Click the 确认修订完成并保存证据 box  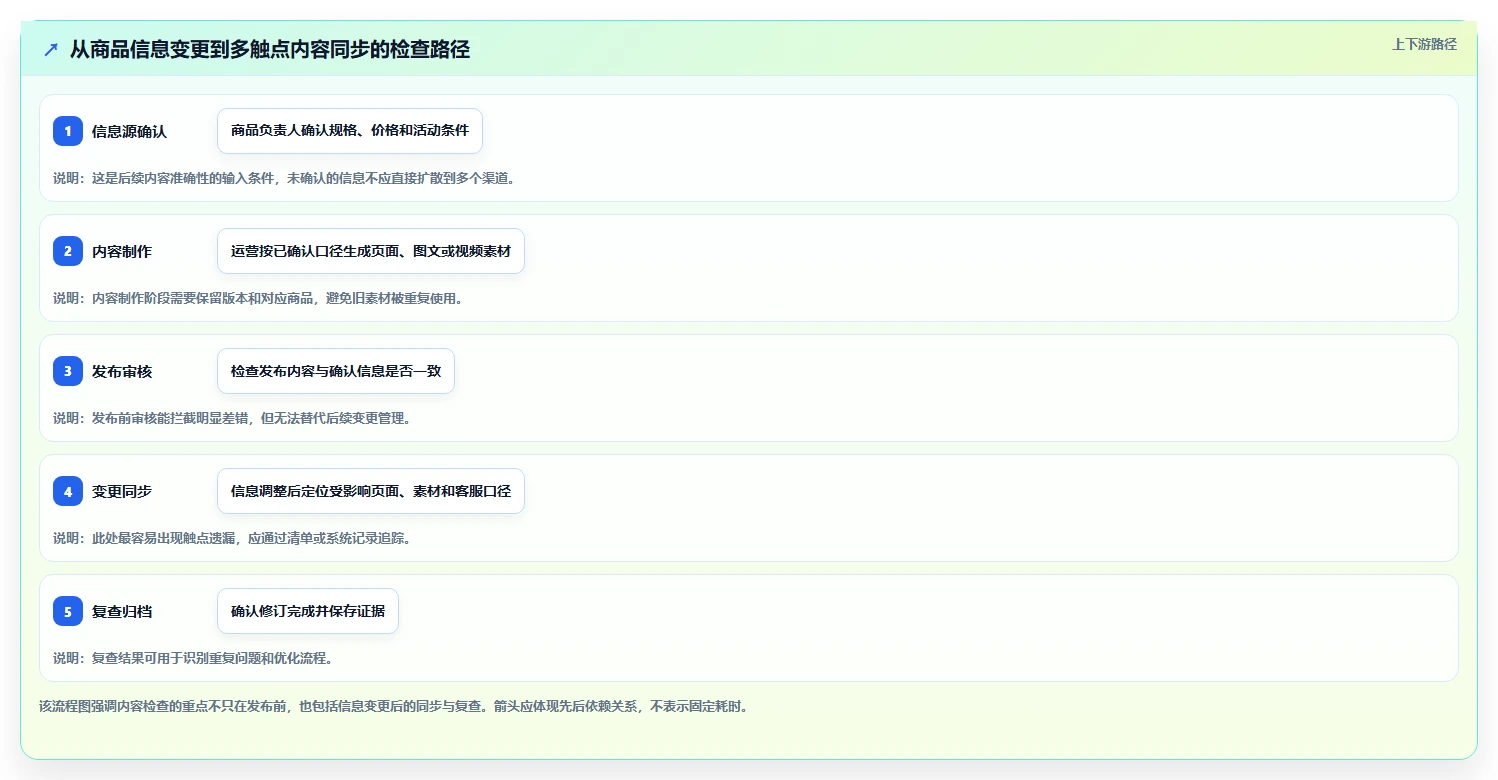308,611
